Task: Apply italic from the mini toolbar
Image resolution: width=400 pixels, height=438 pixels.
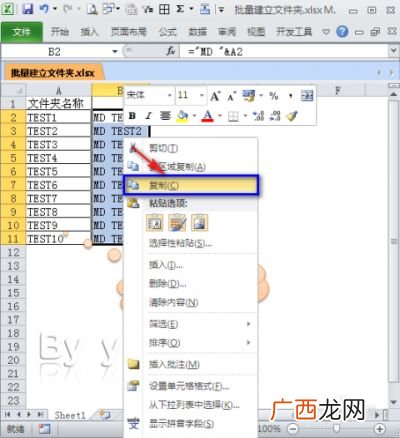Action: tap(148, 116)
